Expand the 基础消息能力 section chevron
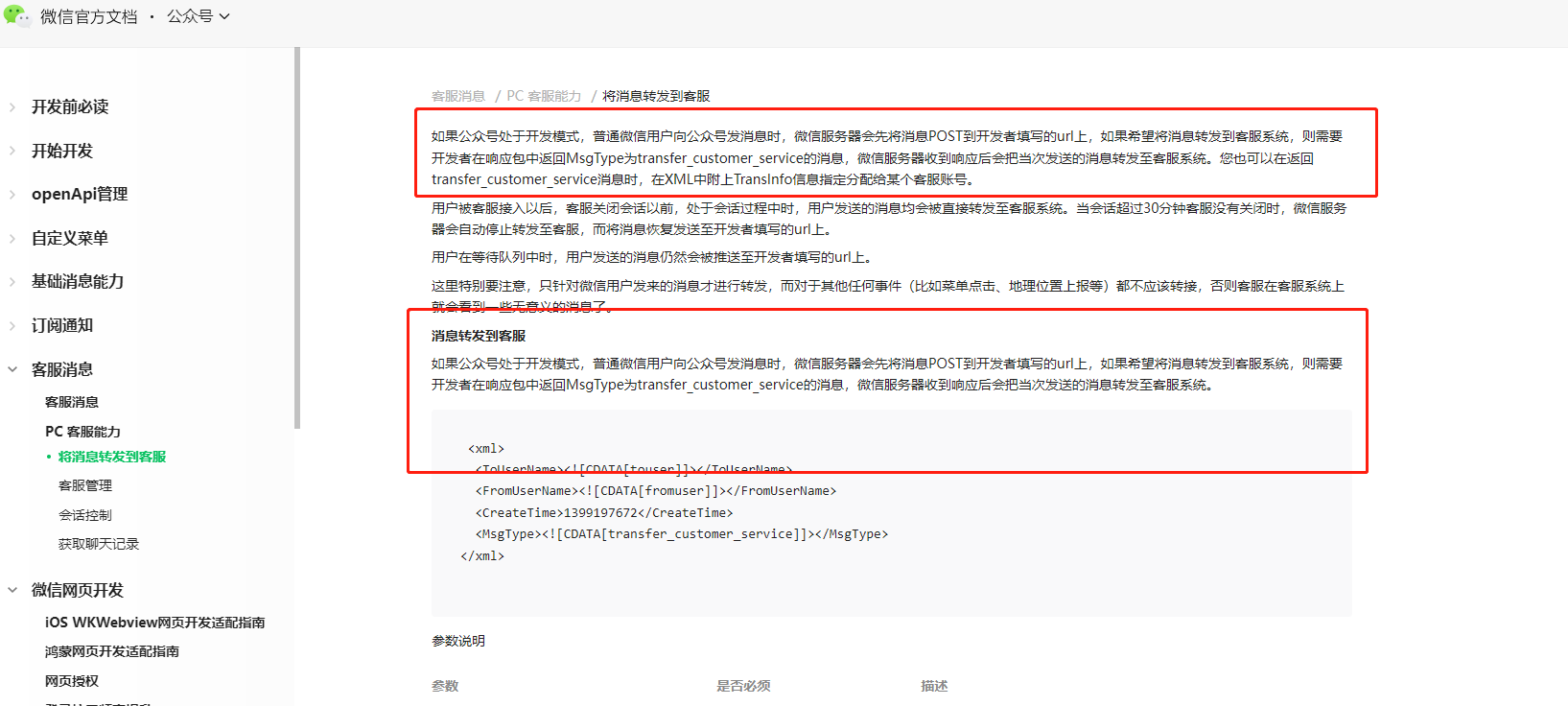 [x=12, y=282]
